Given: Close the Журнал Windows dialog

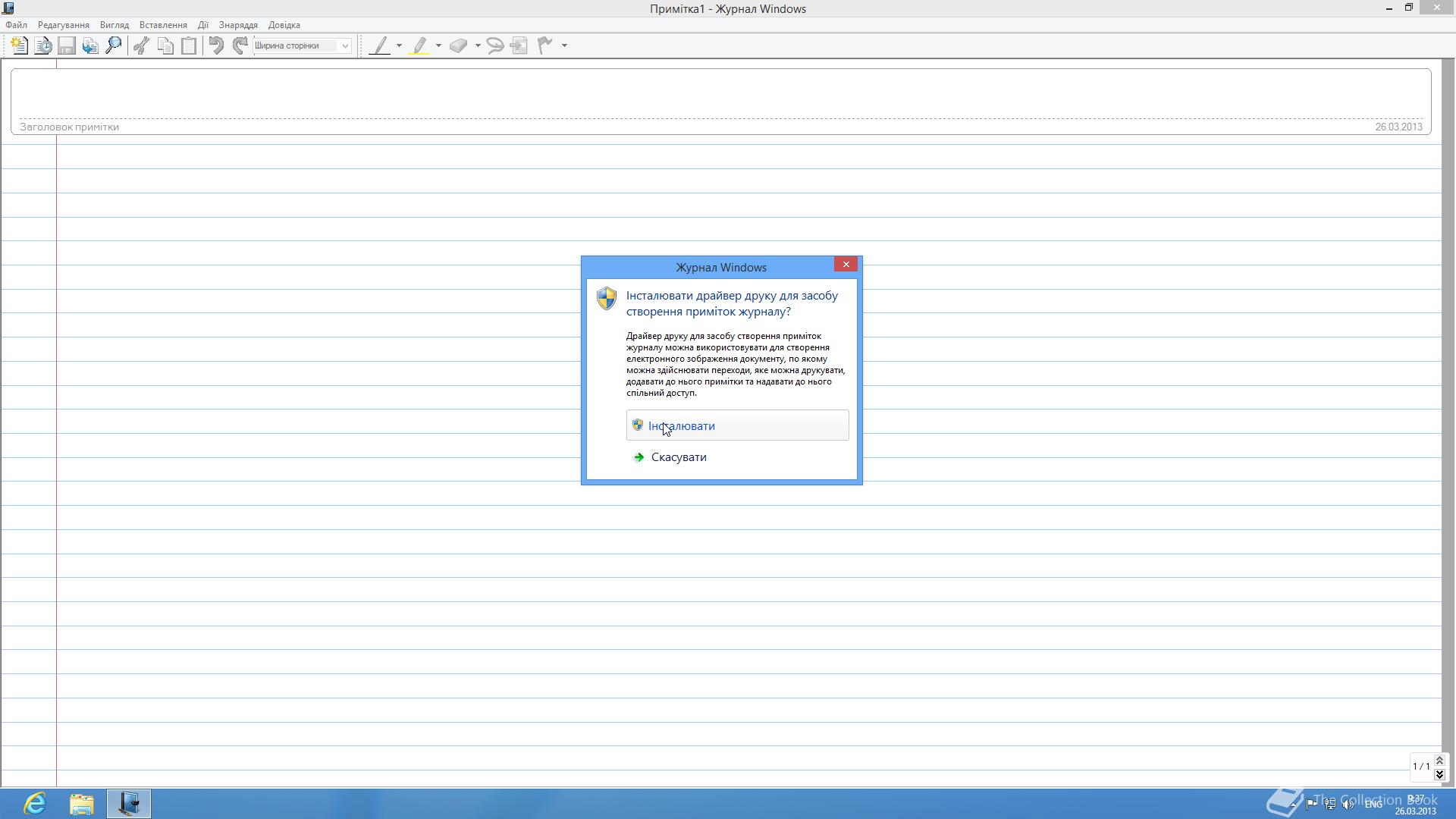Looking at the screenshot, I should [846, 264].
